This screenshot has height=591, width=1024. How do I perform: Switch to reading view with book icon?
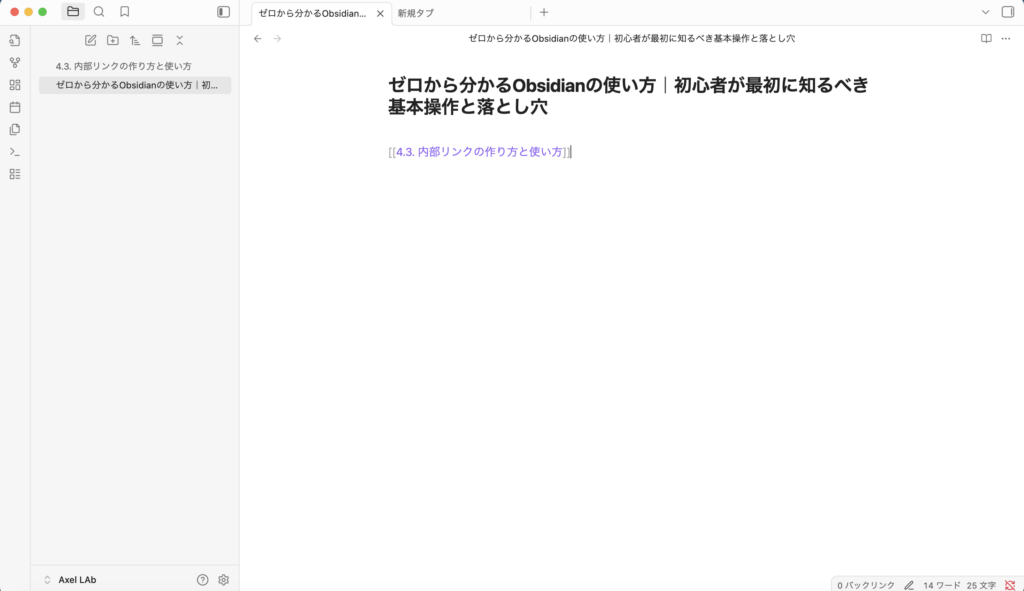pos(986,38)
